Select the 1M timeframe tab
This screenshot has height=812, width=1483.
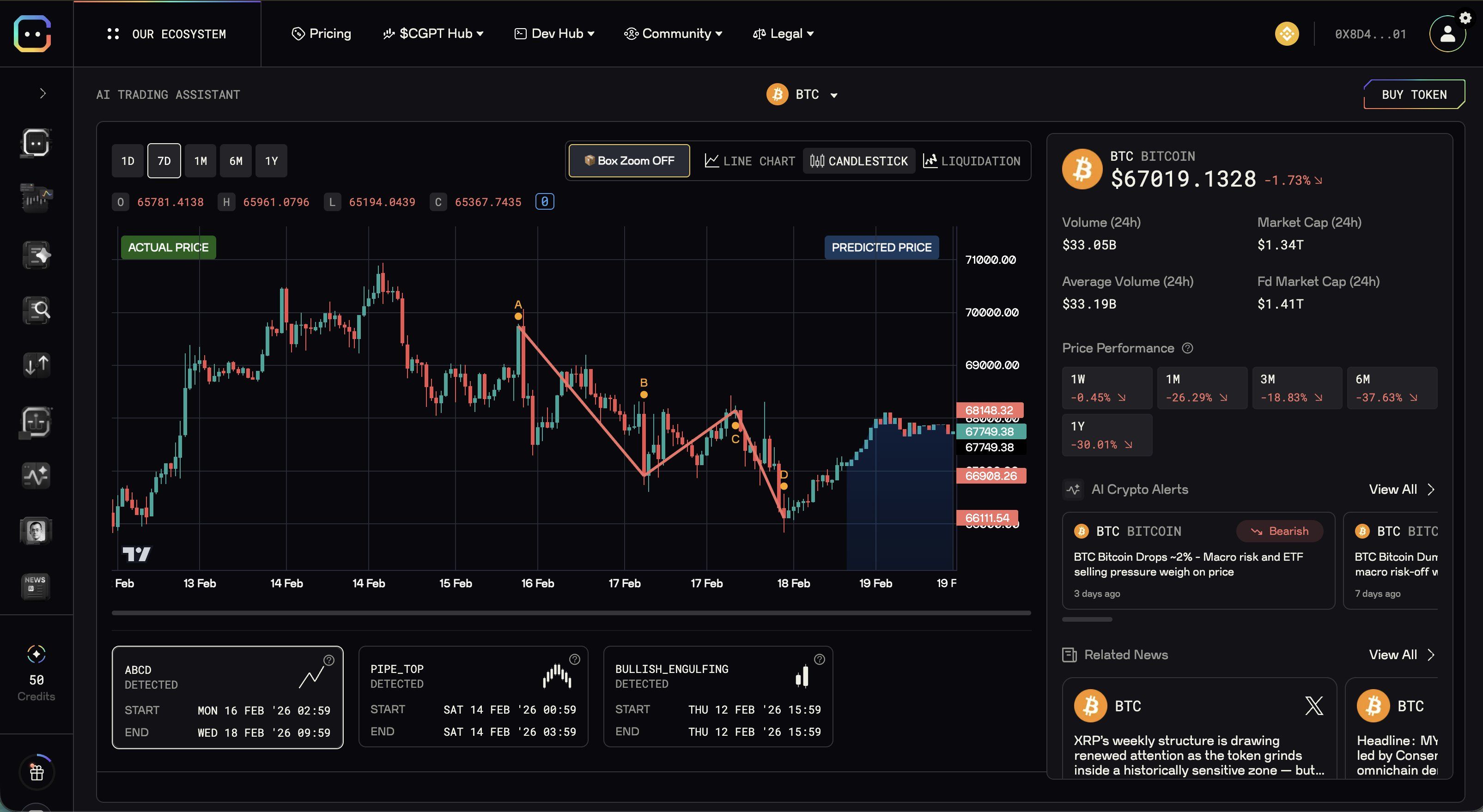click(x=201, y=161)
